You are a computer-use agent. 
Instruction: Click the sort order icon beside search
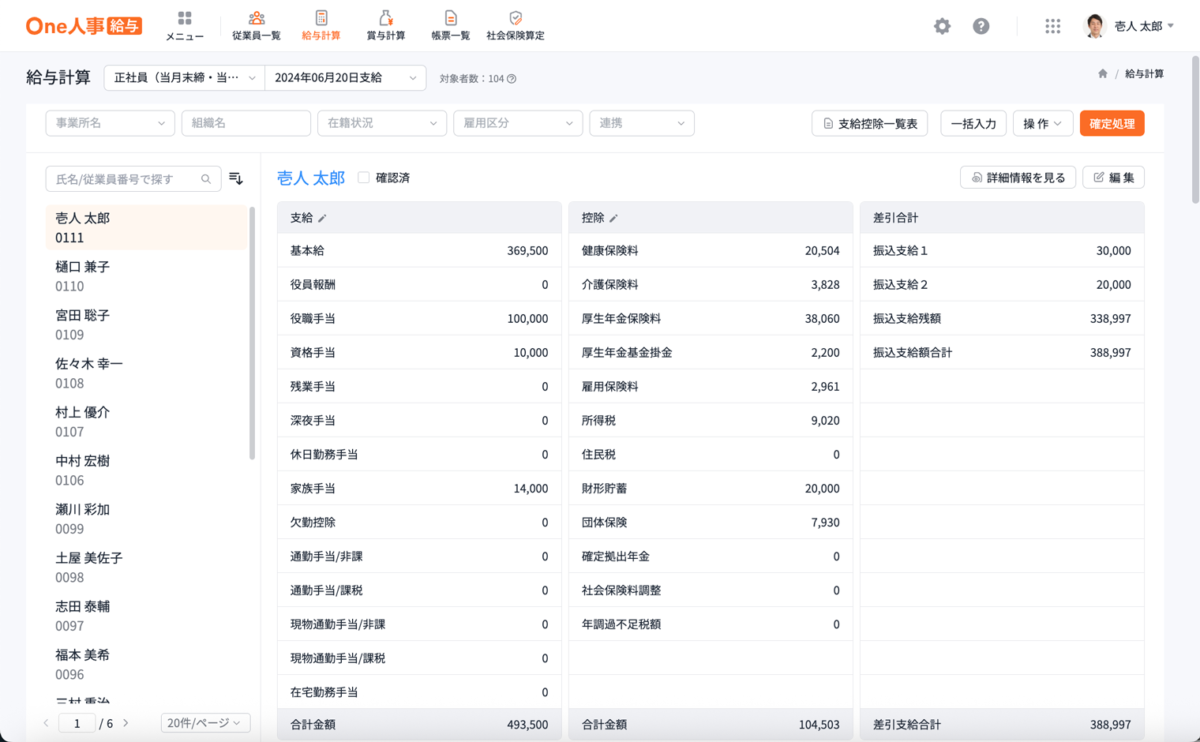click(x=236, y=178)
